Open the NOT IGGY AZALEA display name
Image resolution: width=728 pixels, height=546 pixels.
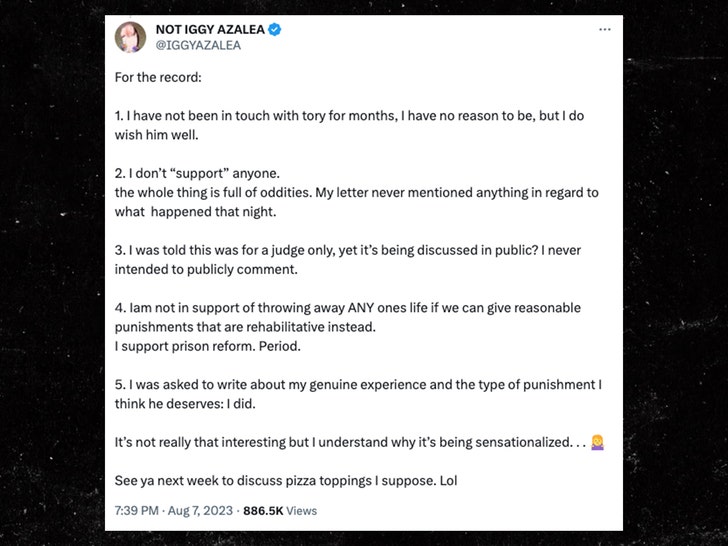[209, 30]
